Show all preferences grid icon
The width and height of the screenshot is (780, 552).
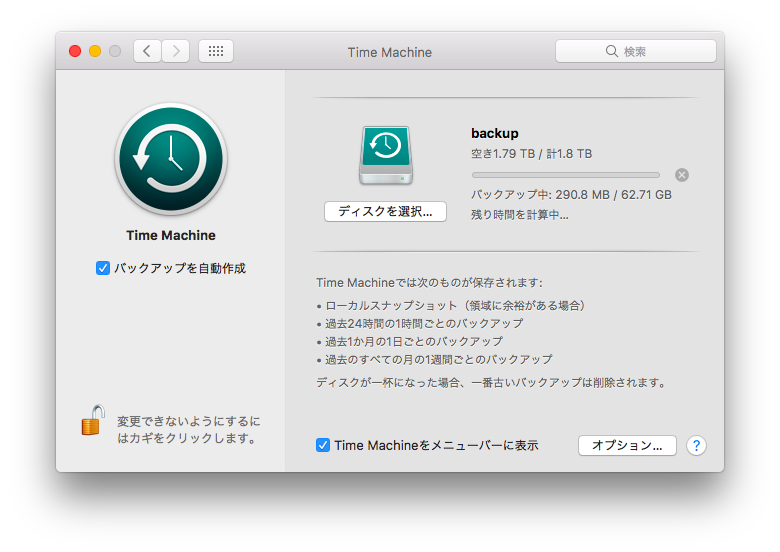[x=216, y=51]
